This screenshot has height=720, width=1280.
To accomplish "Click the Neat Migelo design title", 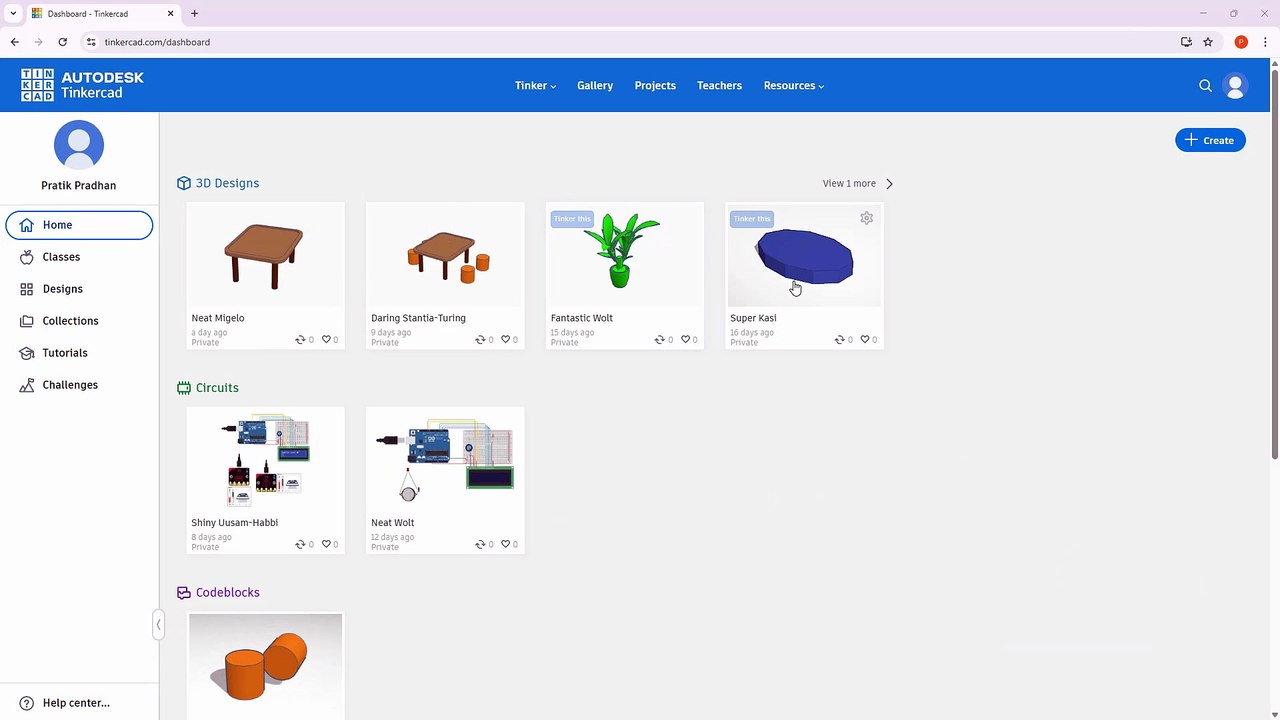I will click(218, 318).
